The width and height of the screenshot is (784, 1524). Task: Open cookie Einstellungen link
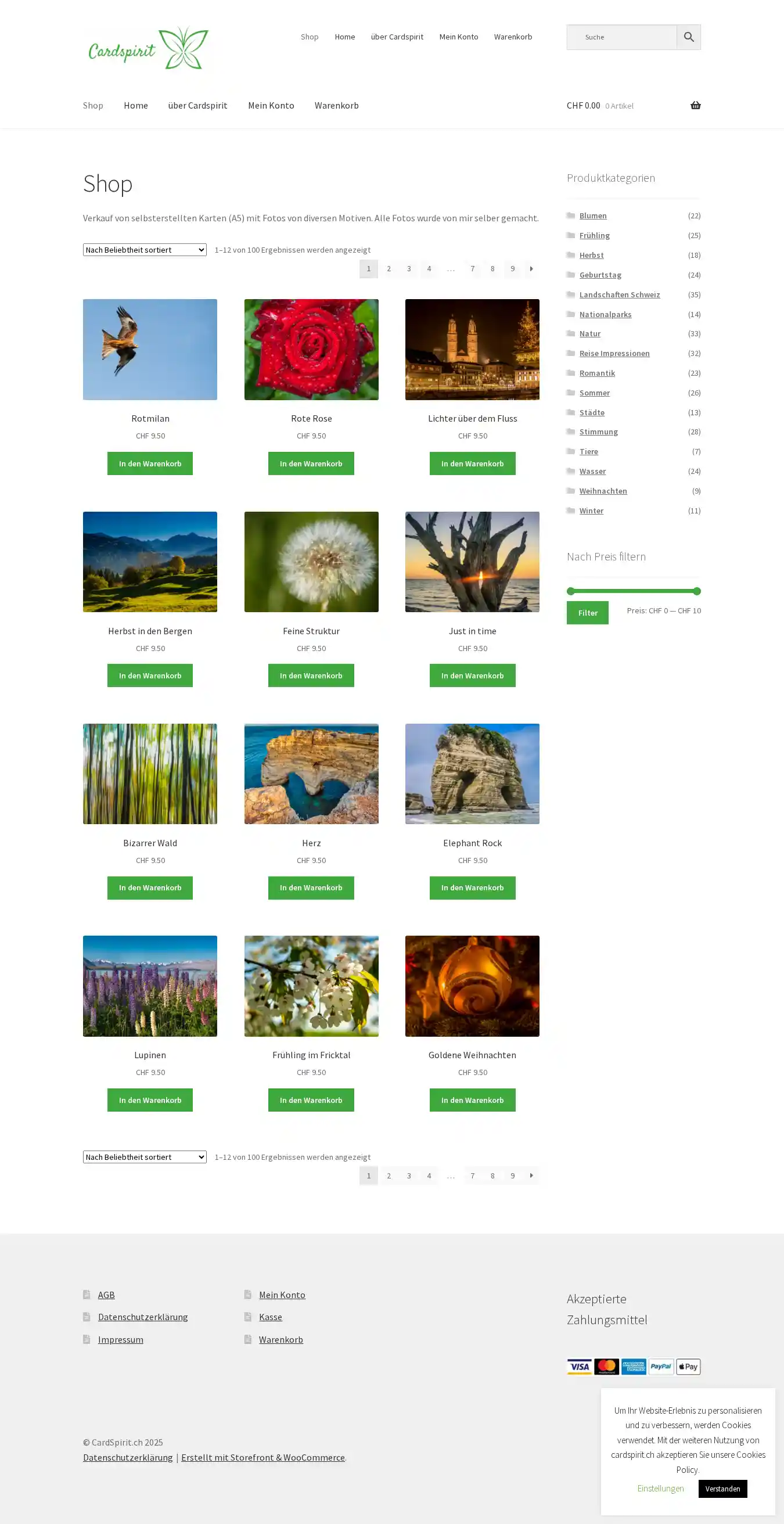click(660, 1488)
